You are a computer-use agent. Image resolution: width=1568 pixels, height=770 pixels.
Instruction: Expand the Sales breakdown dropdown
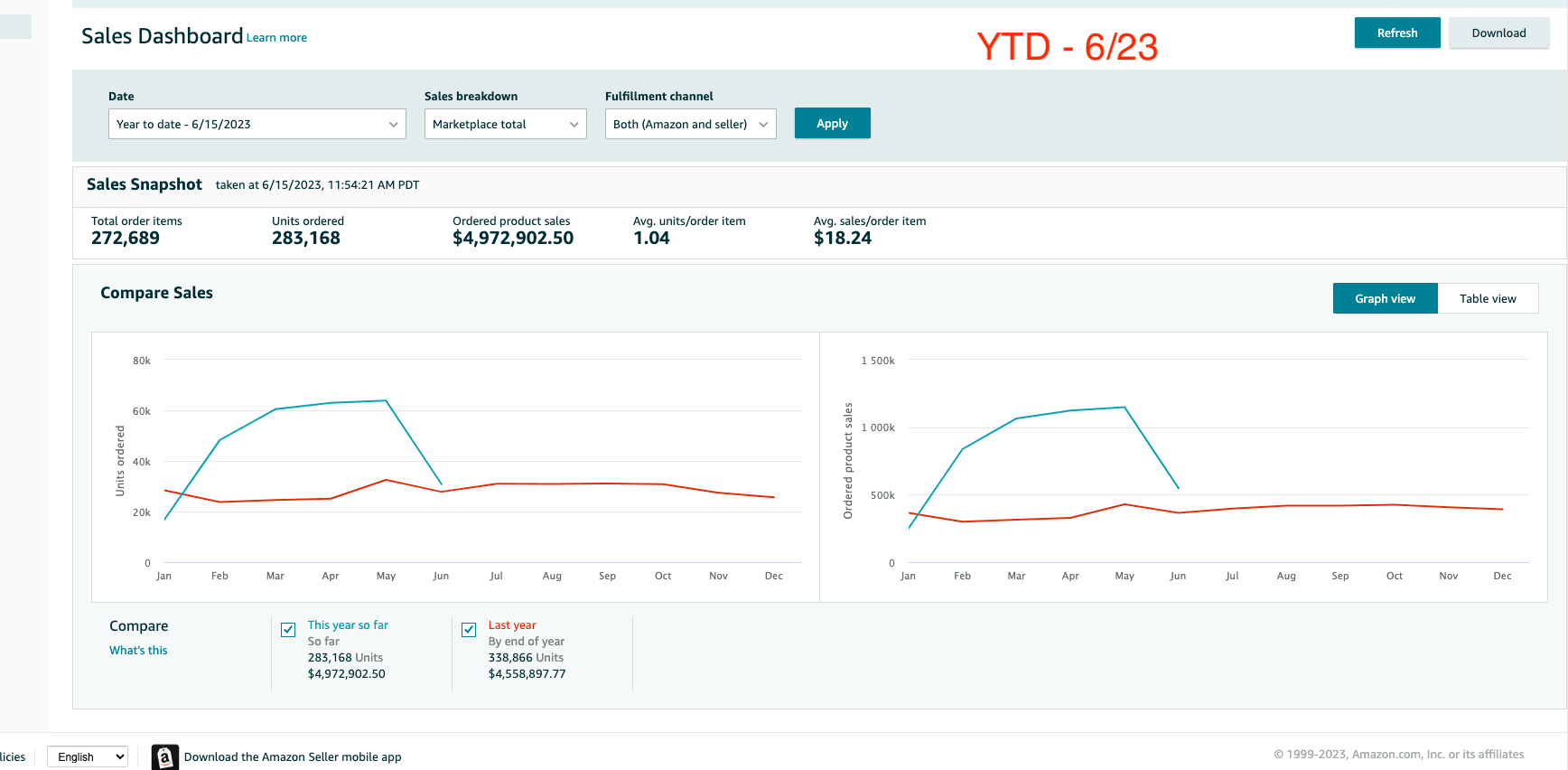[x=505, y=124]
